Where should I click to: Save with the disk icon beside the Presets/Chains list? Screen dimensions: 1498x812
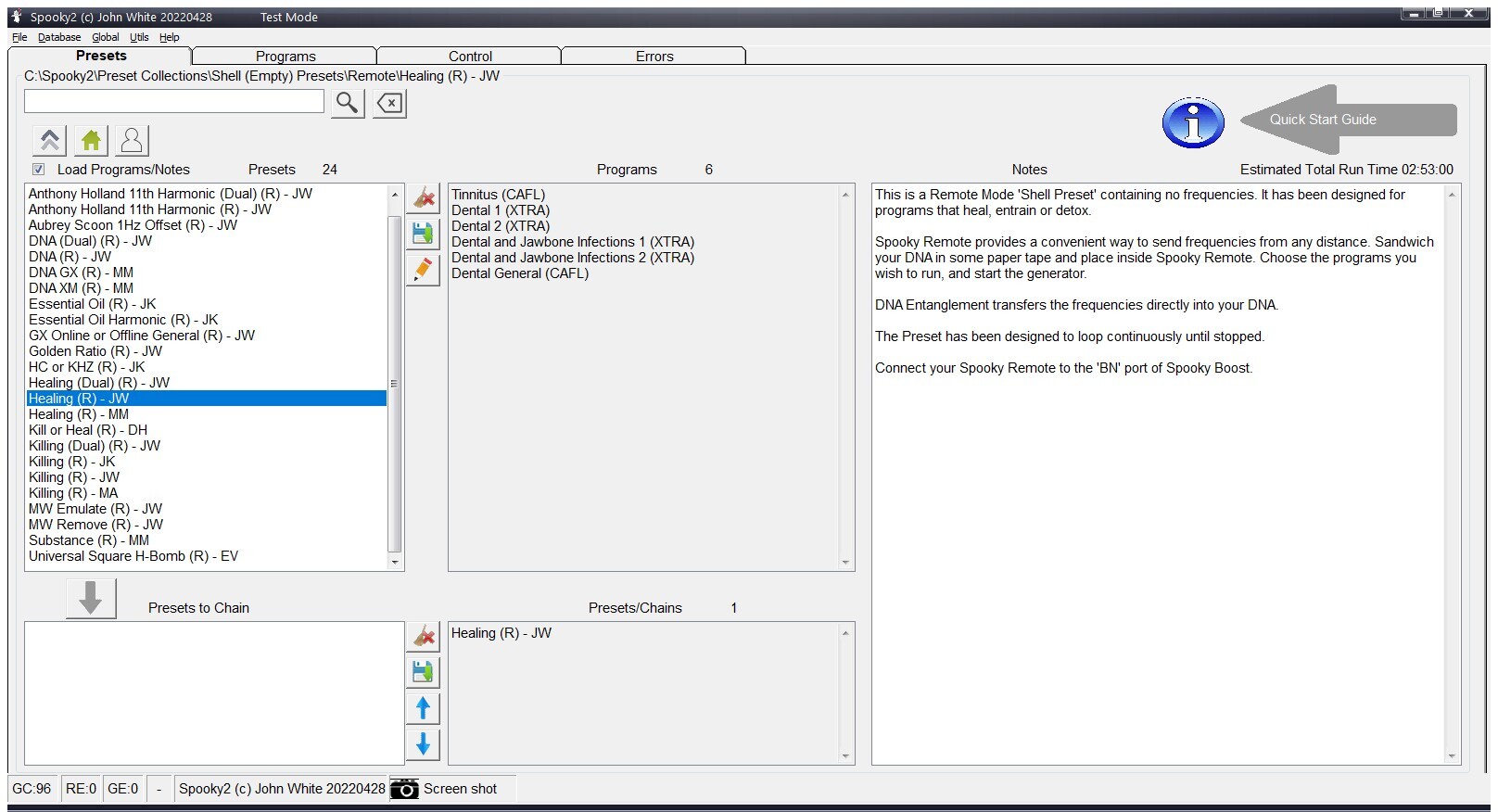coord(424,672)
